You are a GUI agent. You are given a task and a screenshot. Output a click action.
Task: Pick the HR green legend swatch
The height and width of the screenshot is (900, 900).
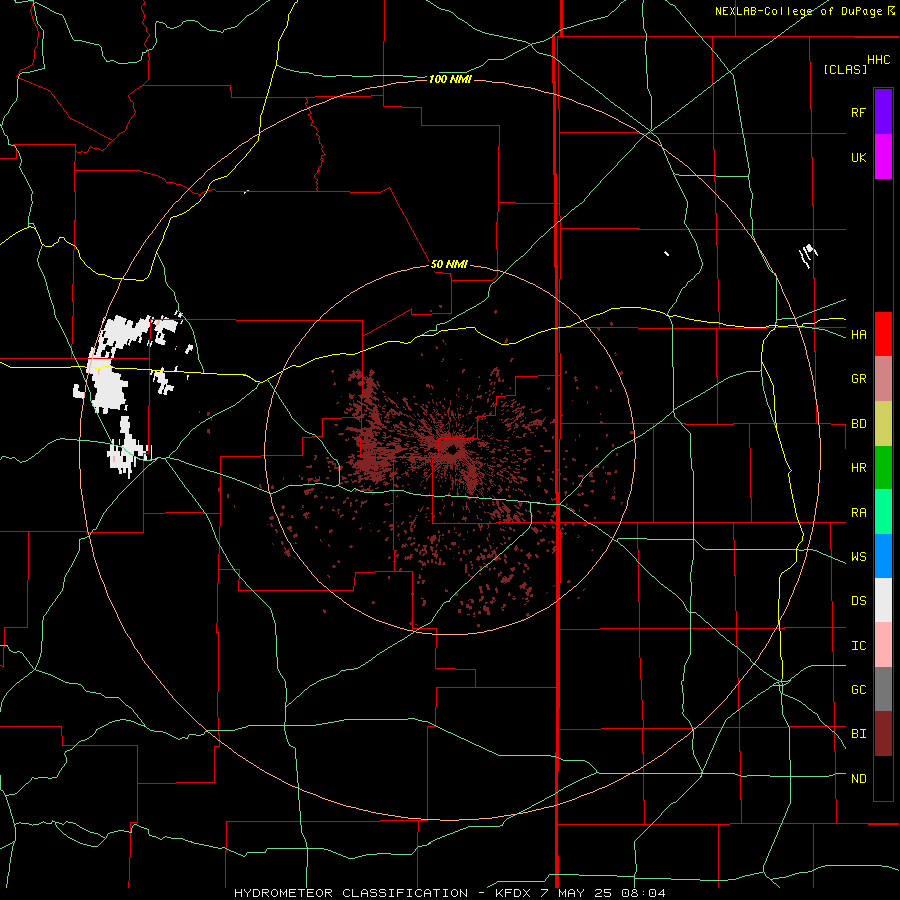[883, 468]
